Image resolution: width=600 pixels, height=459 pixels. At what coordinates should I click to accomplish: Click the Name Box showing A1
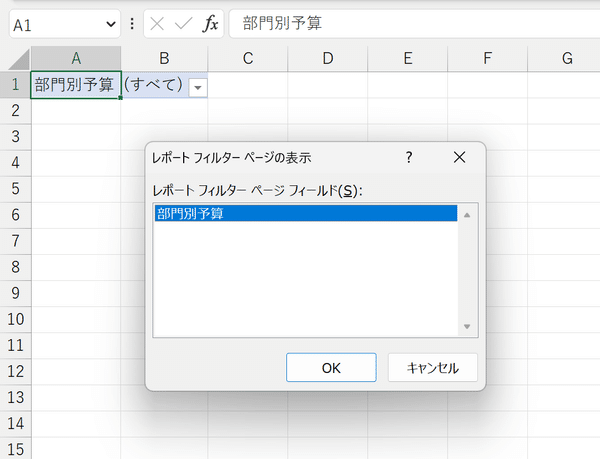pyautogui.click(x=65, y=24)
